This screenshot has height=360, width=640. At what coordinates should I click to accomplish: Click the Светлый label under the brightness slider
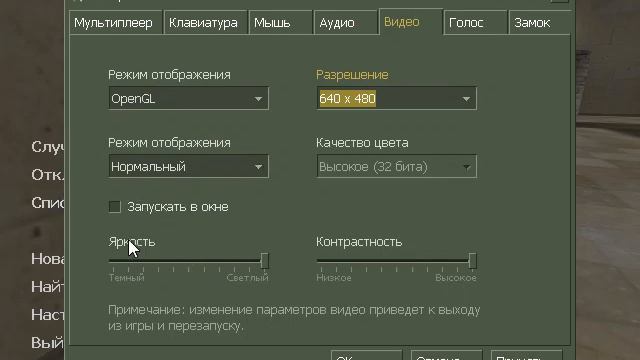(247, 278)
